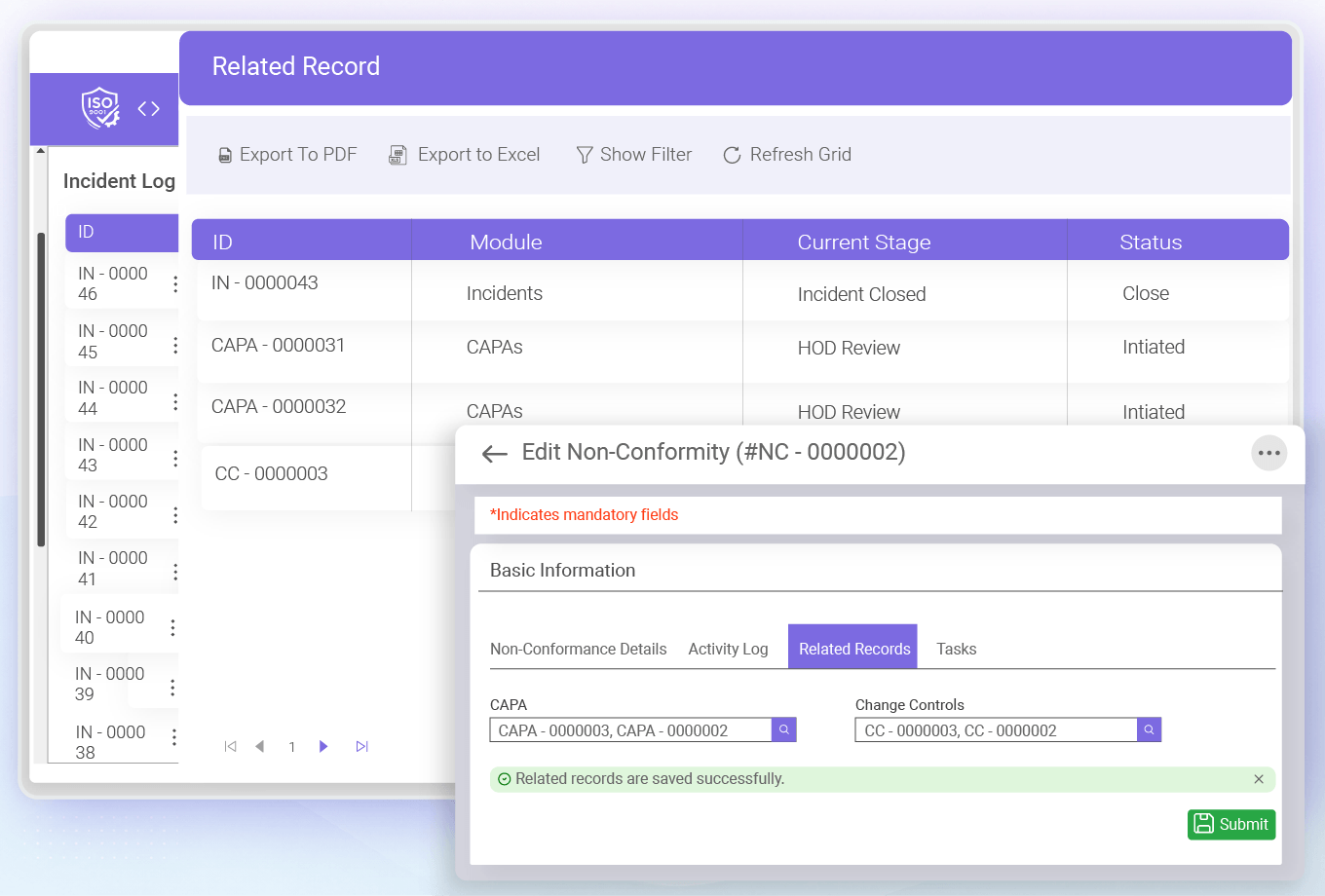
Task: Click the Change Controls input field
Action: (x=996, y=729)
